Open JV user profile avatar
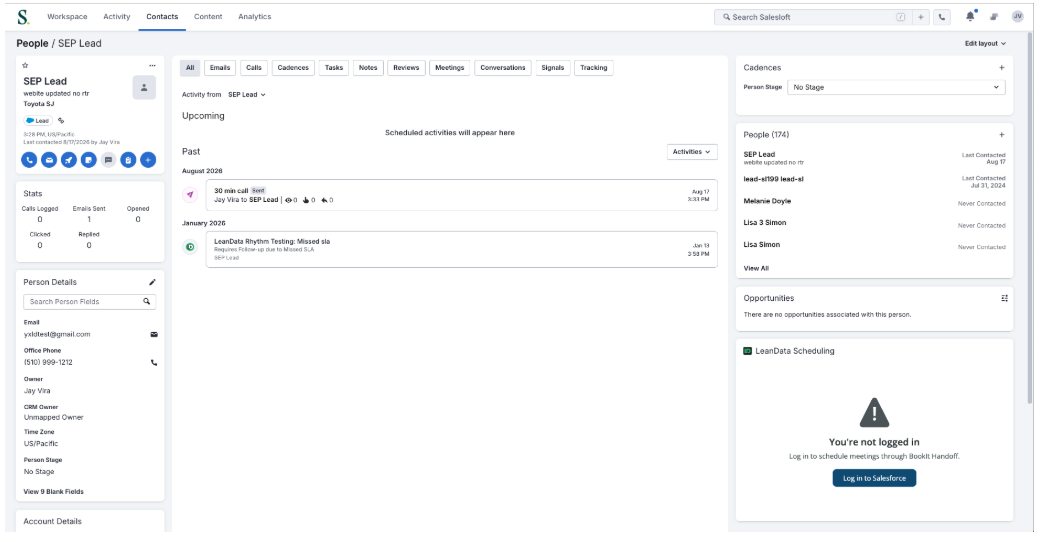Screen dimensions: 1042x542 pyautogui.click(x=1017, y=17)
